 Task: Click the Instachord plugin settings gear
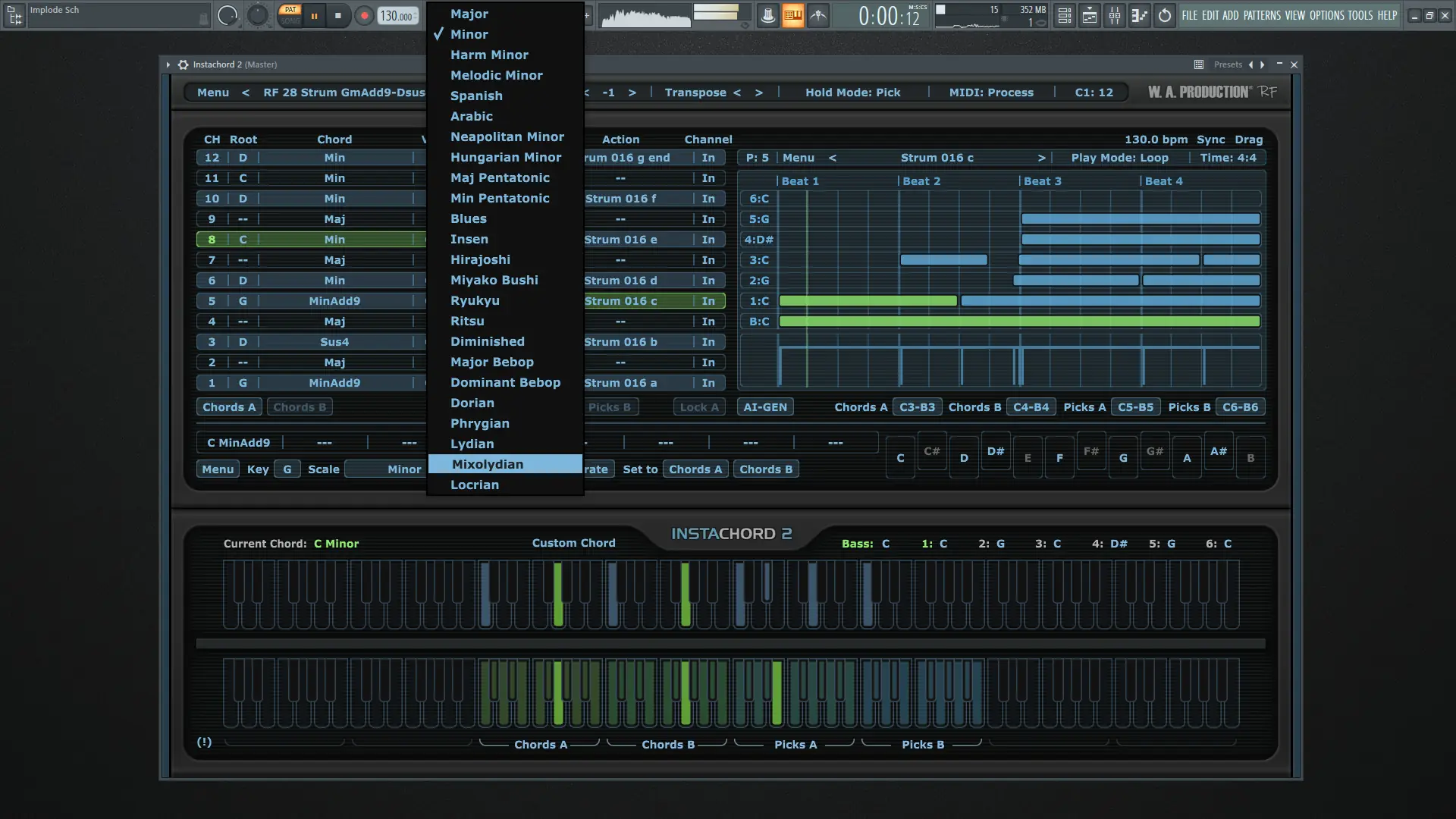(183, 64)
